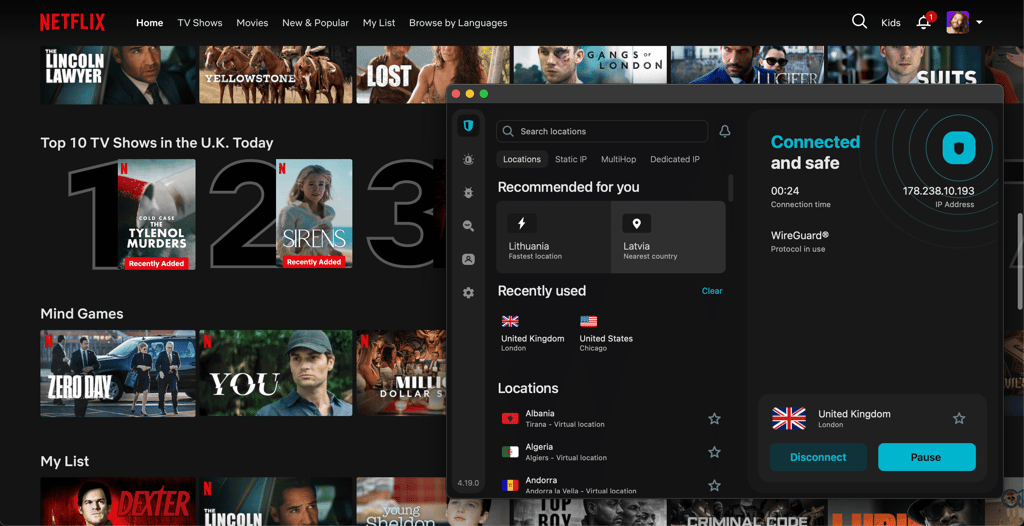Open Netflix notifications bell

tap(923, 22)
